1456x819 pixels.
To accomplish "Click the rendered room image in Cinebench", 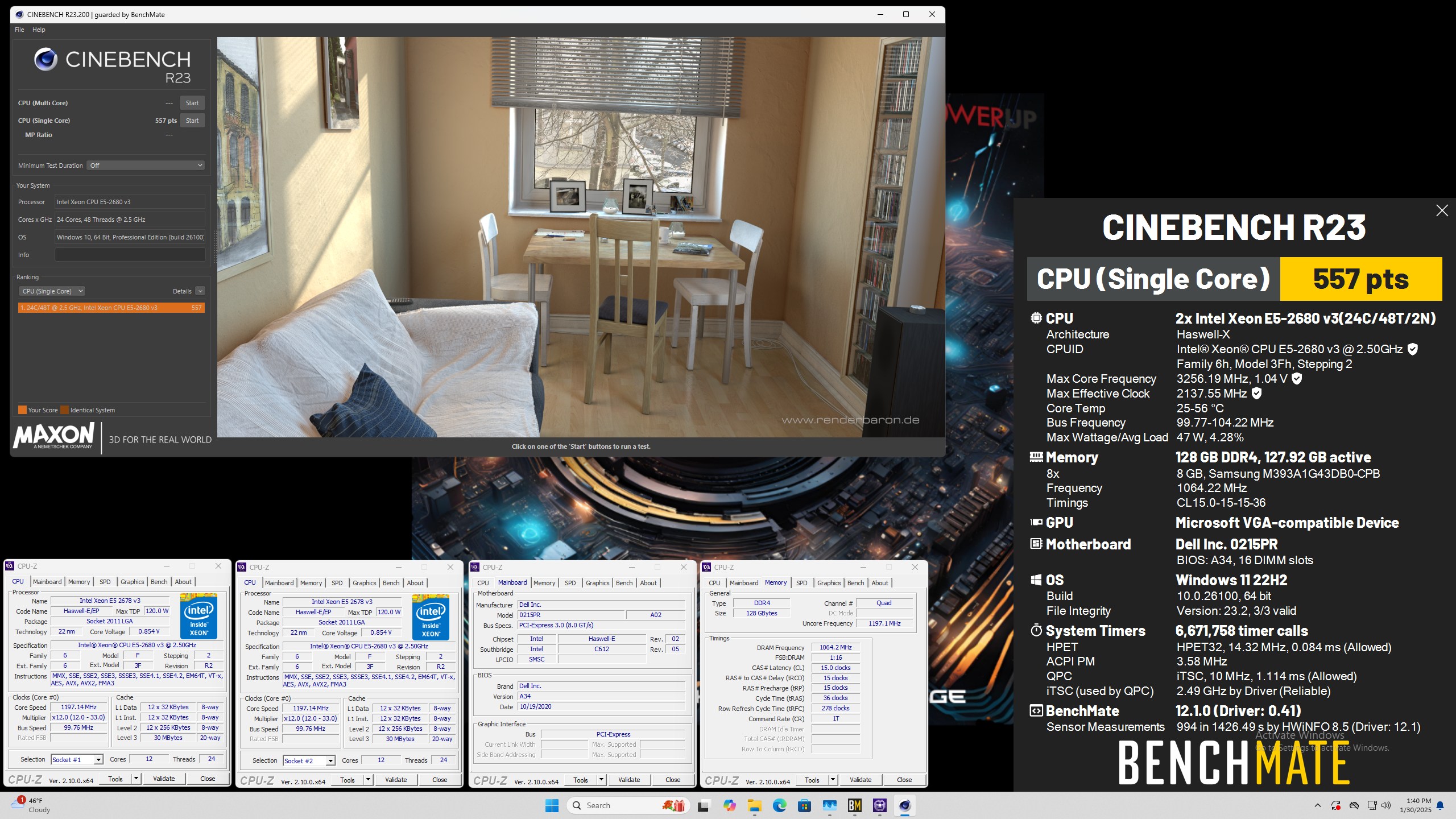I will coord(581,237).
